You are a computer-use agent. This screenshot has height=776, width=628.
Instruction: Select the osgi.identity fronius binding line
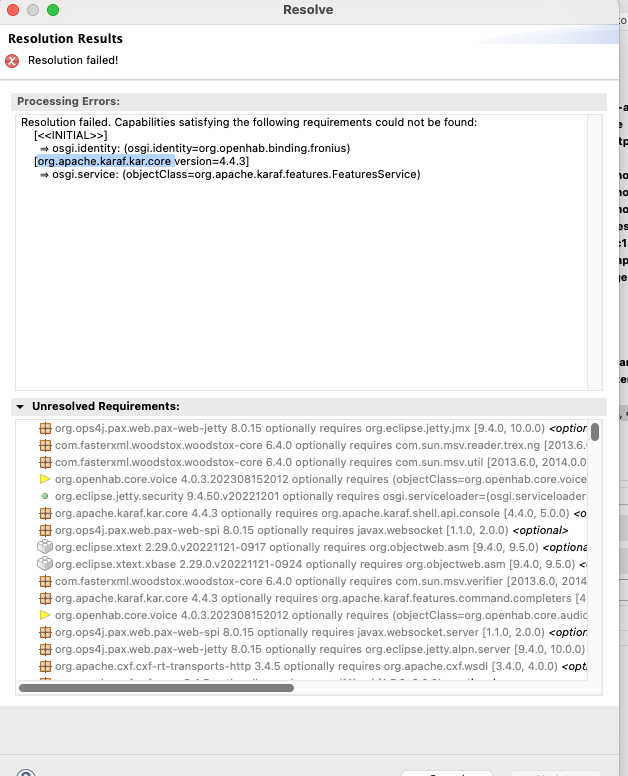pyautogui.click(x=200, y=147)
